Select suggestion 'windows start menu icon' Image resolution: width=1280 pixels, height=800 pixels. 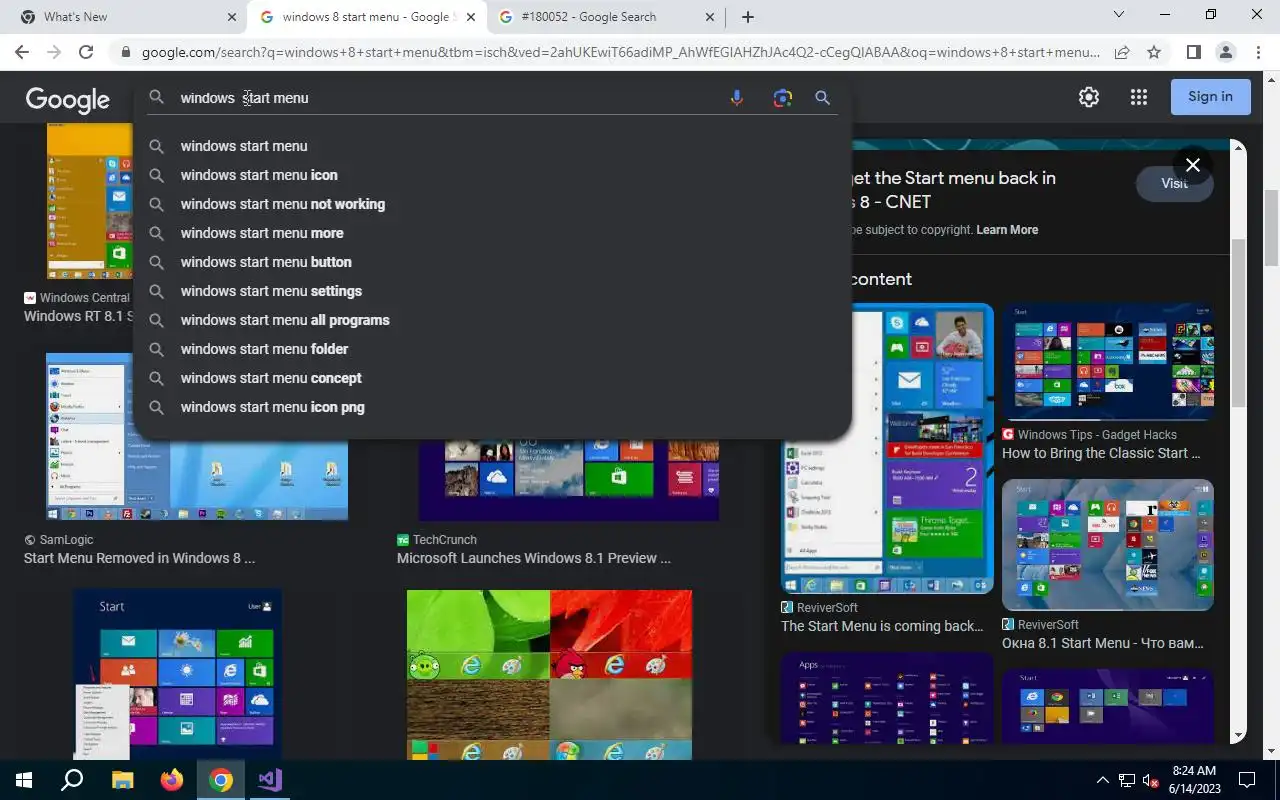click(492, 175)
